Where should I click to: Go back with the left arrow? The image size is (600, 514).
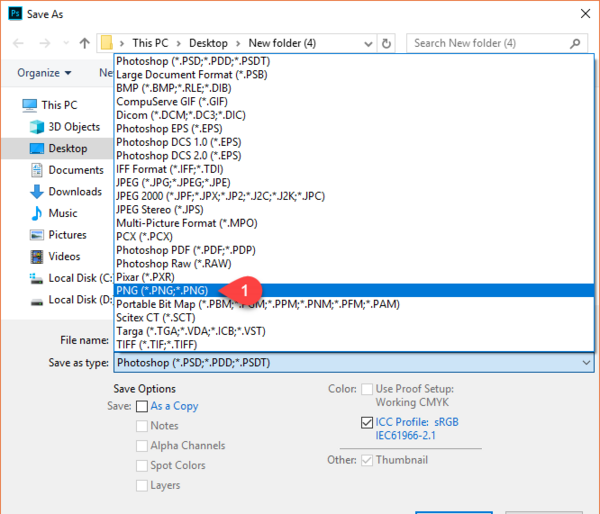[18, 43]
